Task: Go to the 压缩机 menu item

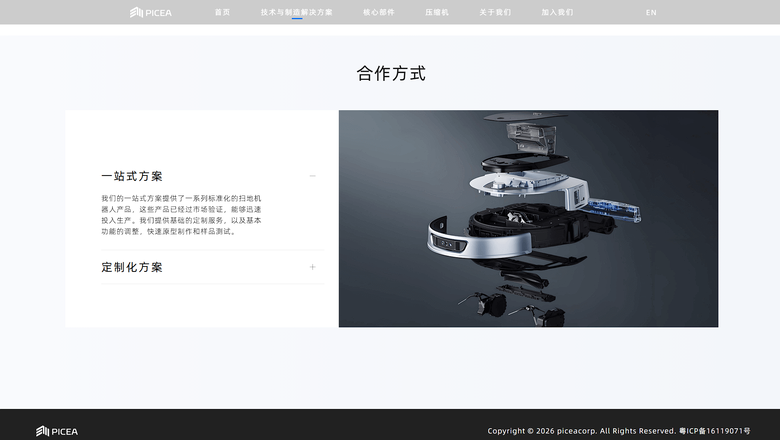Action: pos(437,12)
